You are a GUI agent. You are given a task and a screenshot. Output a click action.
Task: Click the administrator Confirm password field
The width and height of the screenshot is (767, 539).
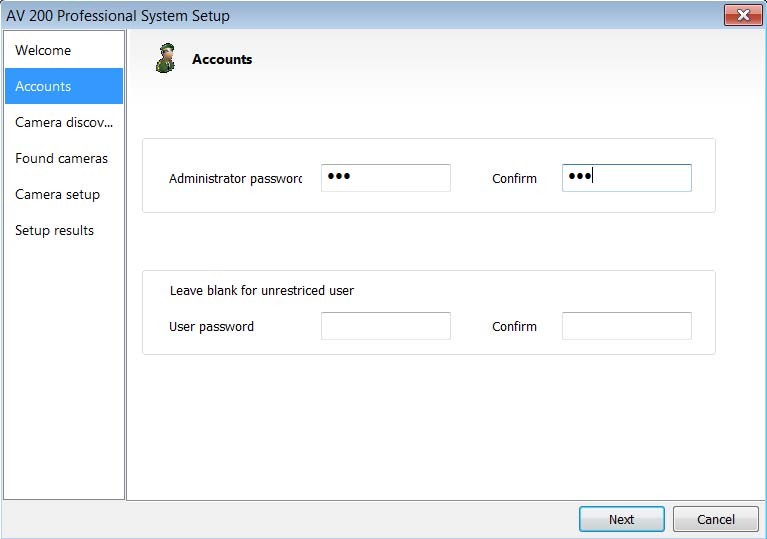626,178
